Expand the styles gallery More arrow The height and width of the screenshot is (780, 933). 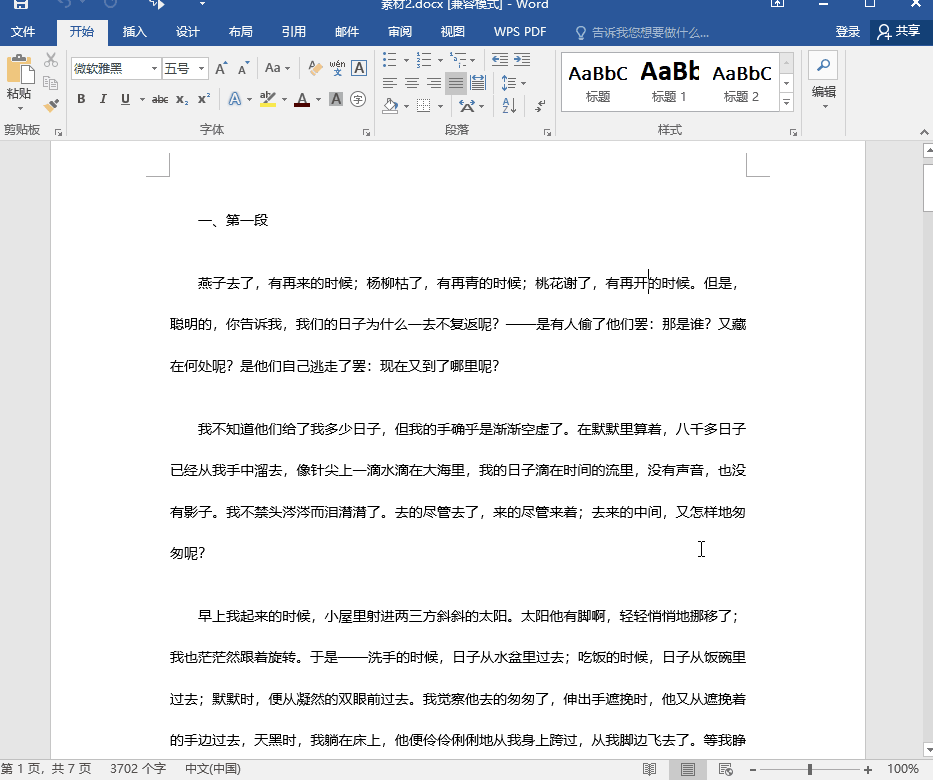click(787, 103)
